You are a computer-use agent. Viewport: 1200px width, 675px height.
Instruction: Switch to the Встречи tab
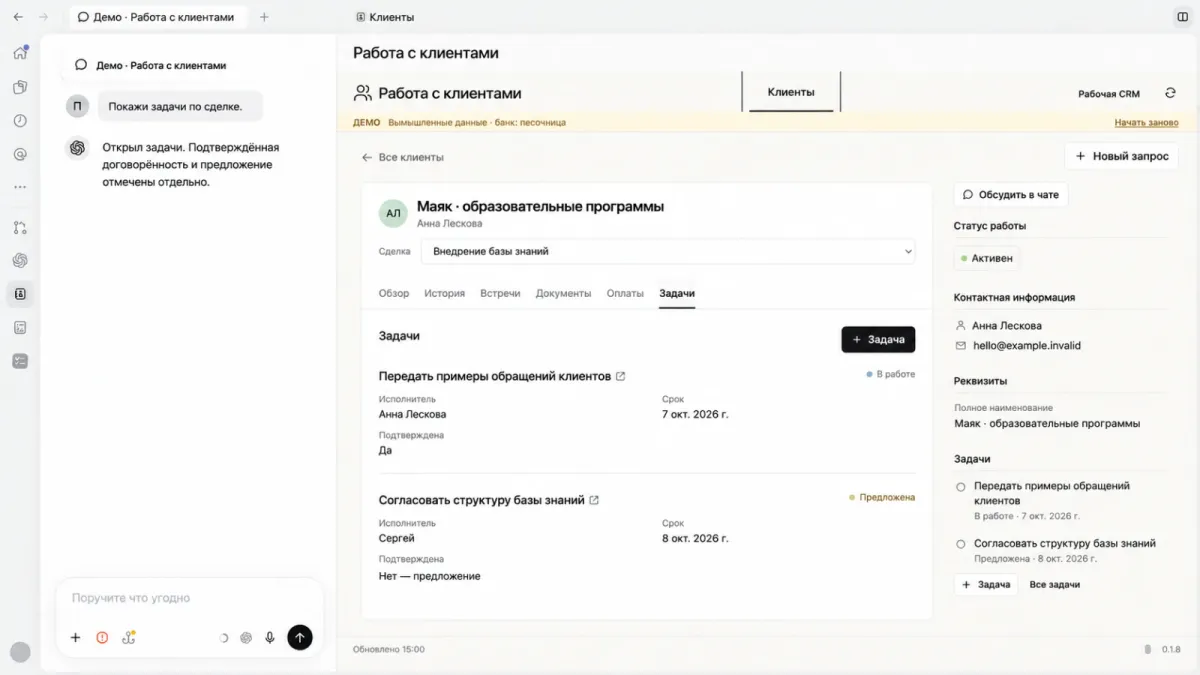pyautogui.click(x=500, y=293)
